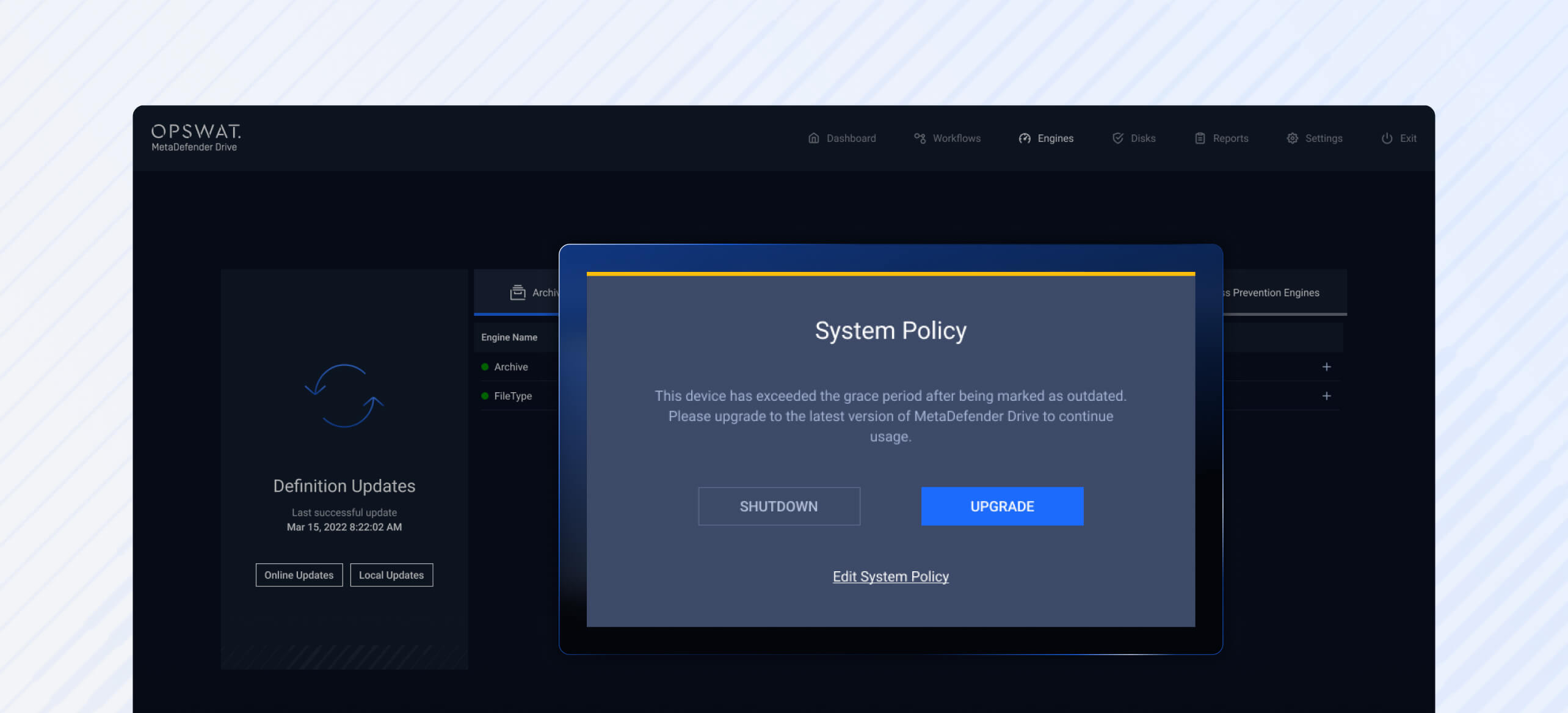Expand the second Prevention Engines row with plus
The height and width of the screenshot is (713, 1568).
1326,396
